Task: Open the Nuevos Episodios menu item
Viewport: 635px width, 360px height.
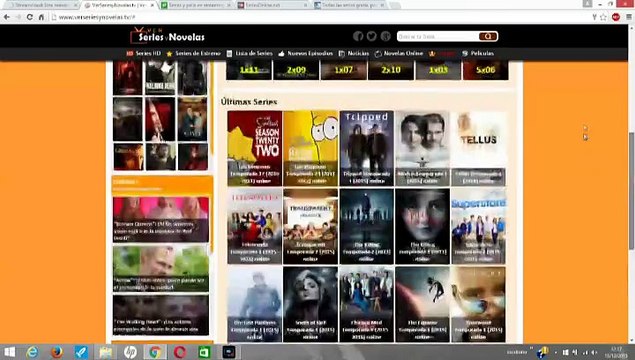Action: (x=306, y=53)
